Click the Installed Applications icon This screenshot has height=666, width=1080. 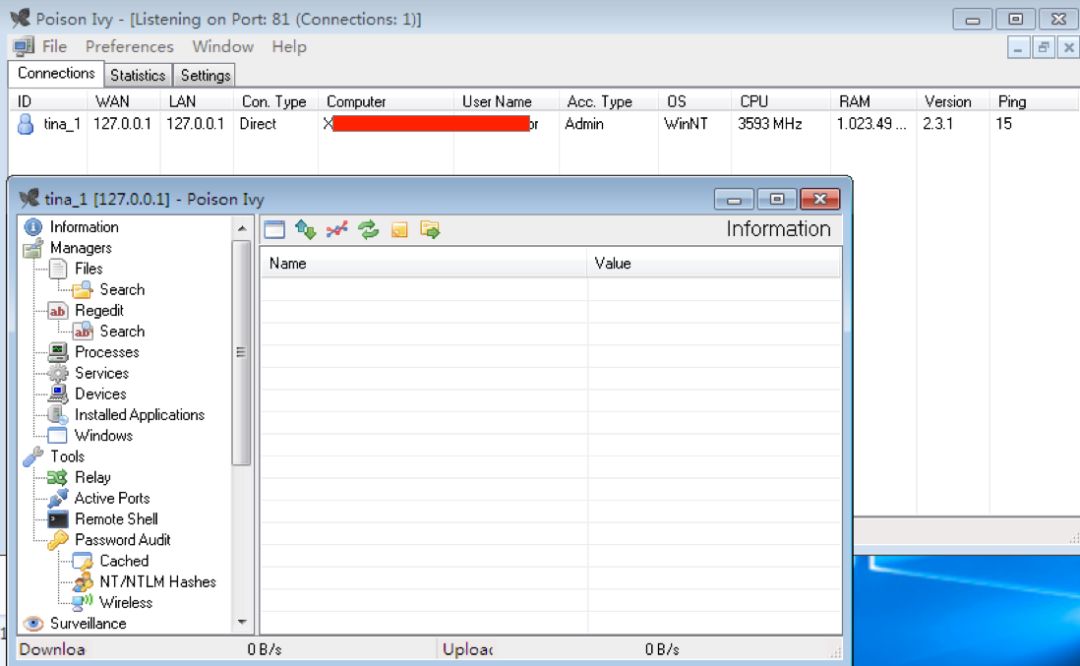click(x=58, y=415)
